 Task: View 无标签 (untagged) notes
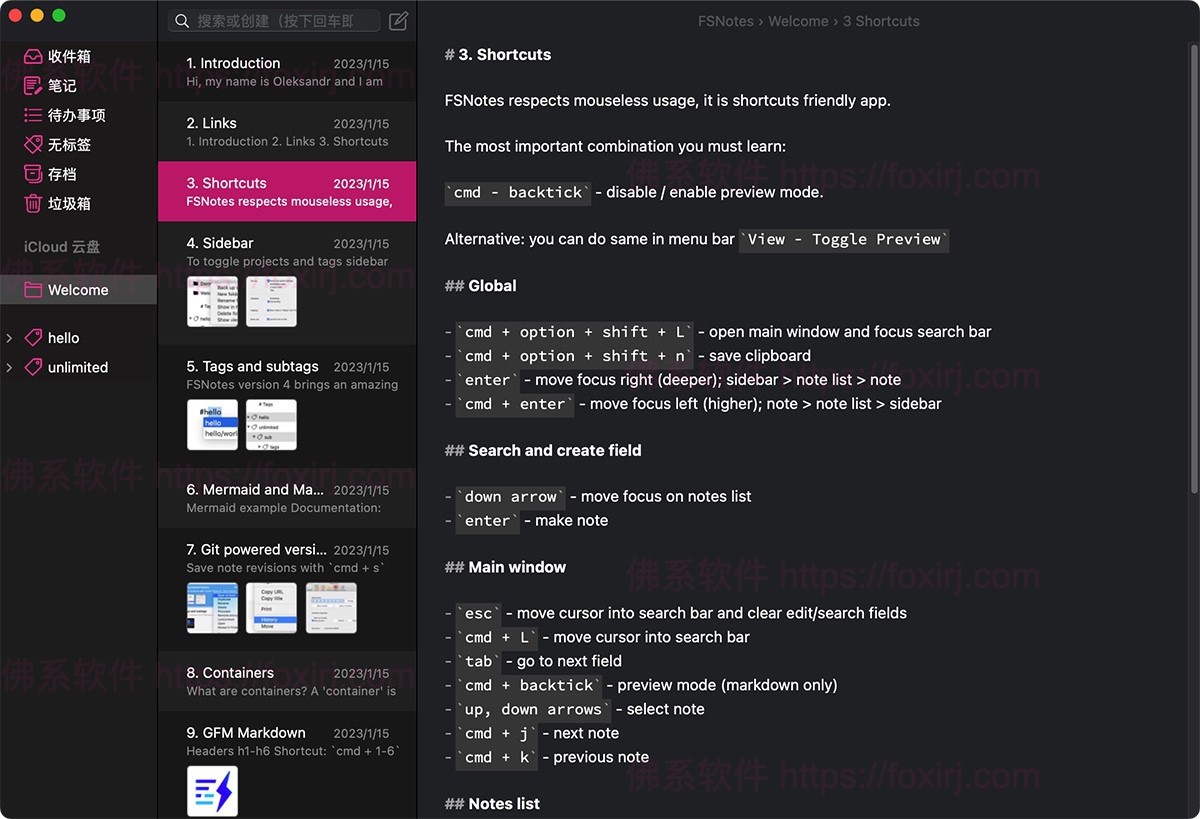pyautogui.click(x=72, y=144)
